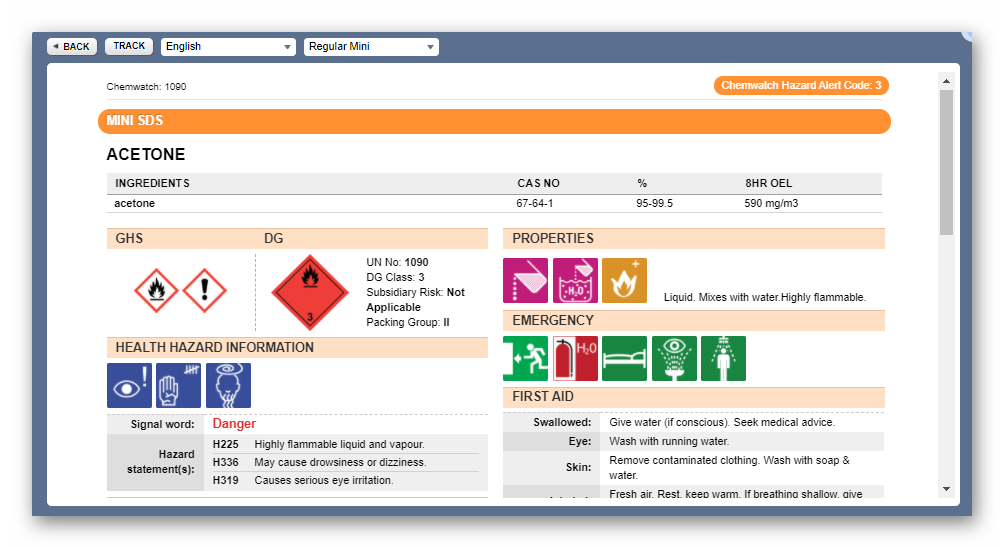Click the Danger signal word
Screen dimensions: 1004x548
click(234, 424)
